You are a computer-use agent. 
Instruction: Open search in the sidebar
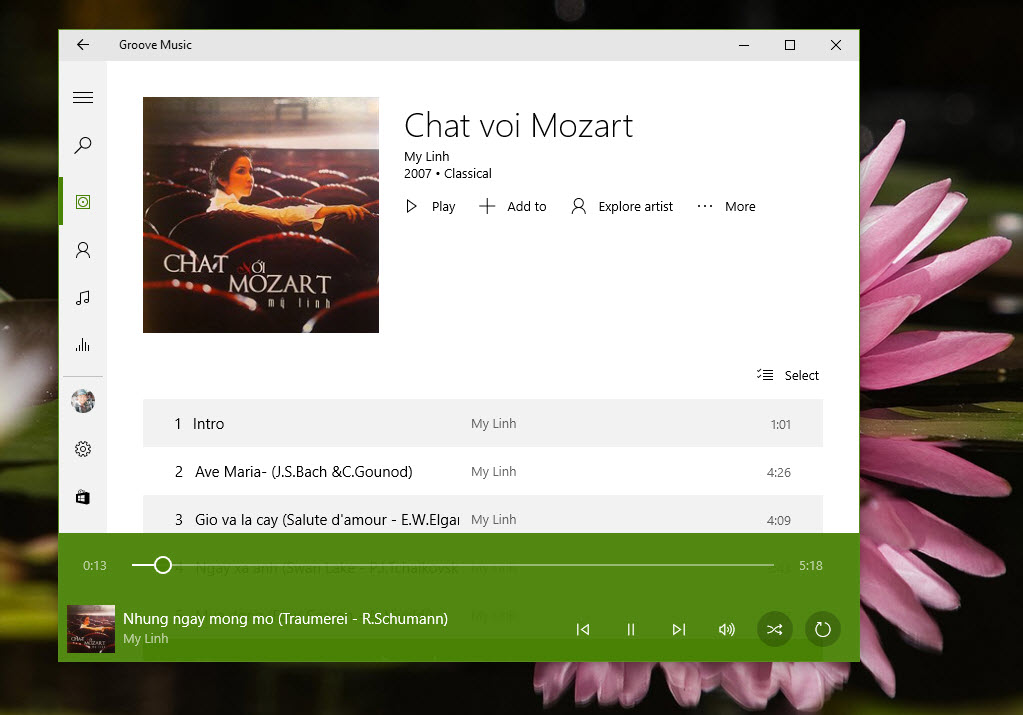click(x=83, y=145)
